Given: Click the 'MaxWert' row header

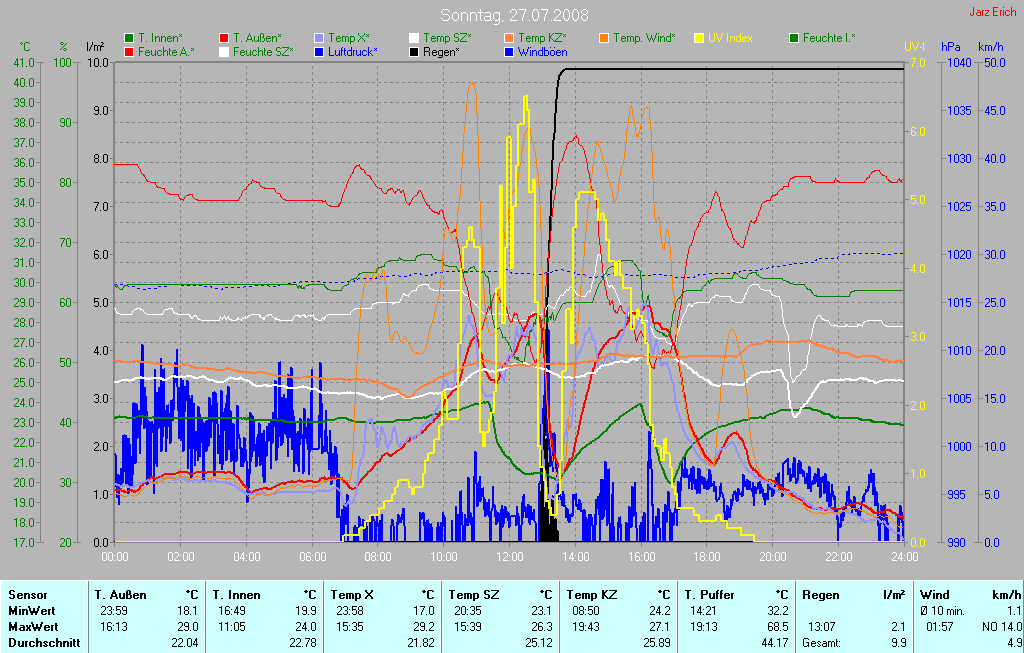Looking at the screenshot, I should [x=33, y=627].
